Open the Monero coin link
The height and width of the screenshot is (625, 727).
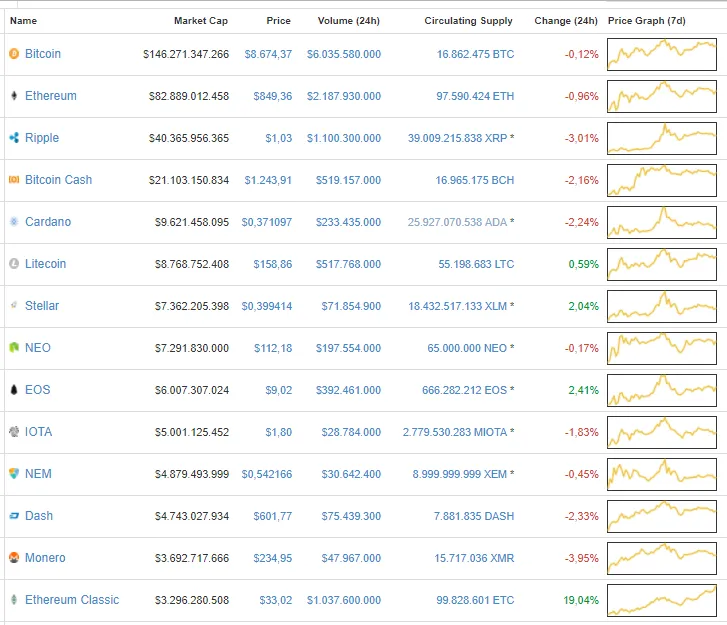[45, 558]
